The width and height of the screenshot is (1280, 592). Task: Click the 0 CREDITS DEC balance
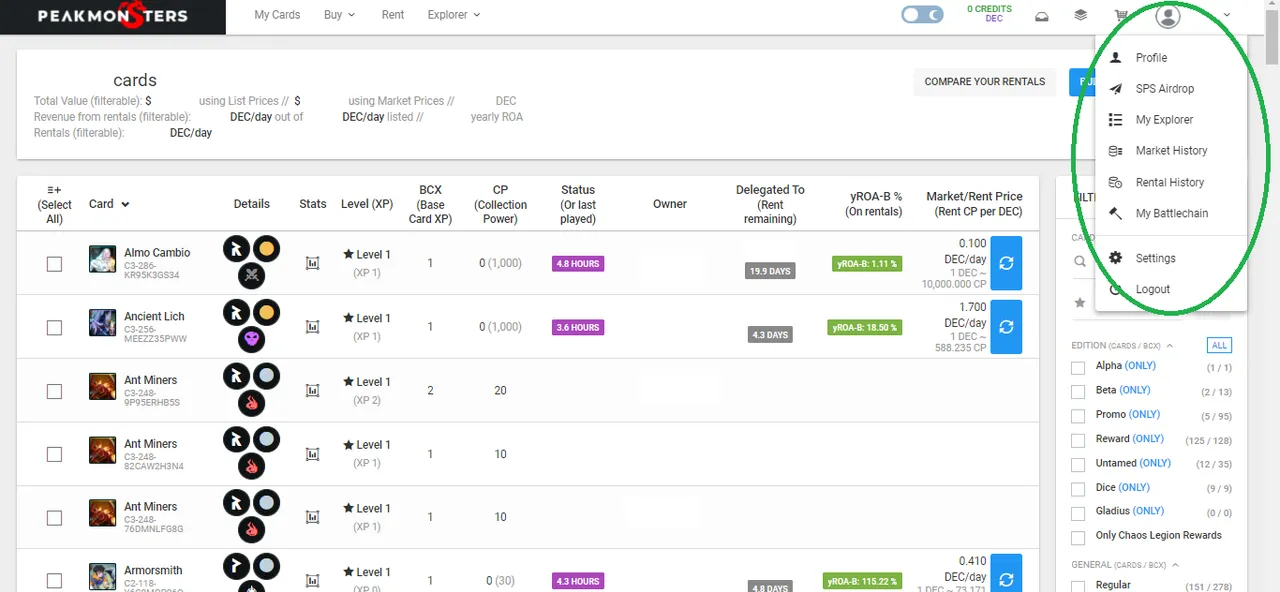tap(990, 13)
